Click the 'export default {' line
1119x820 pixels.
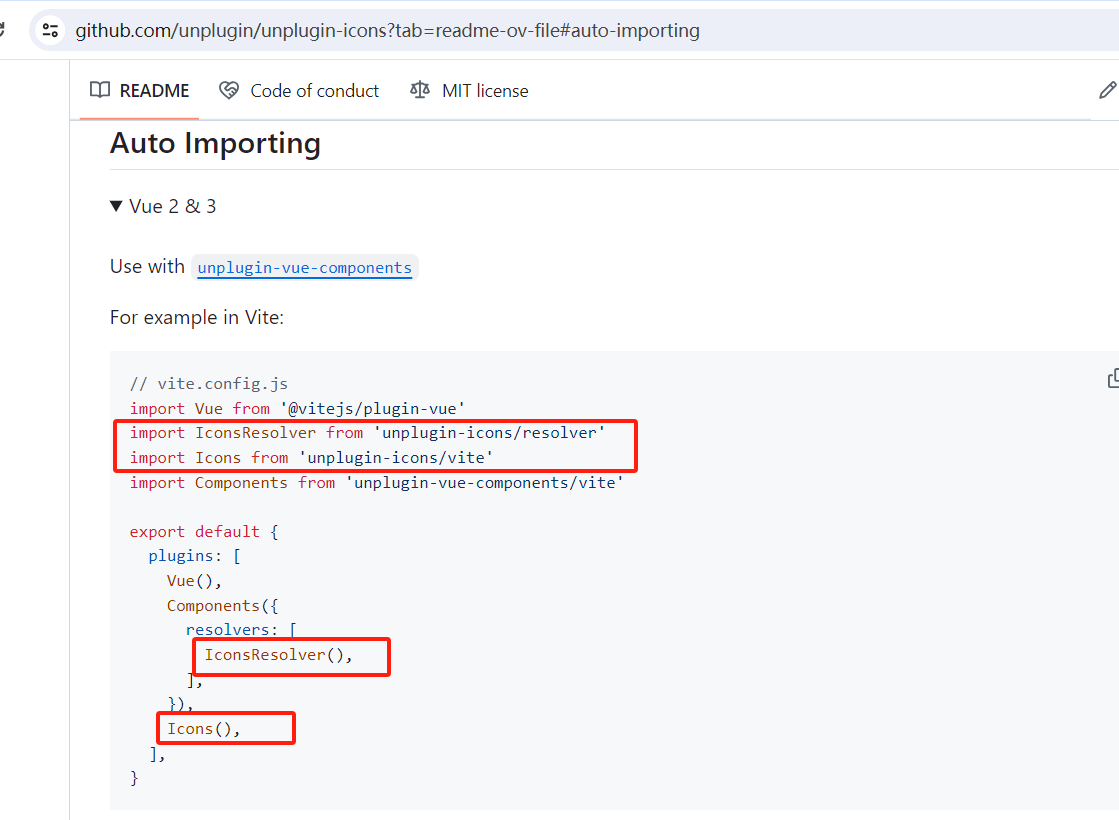tap(204, 532)
